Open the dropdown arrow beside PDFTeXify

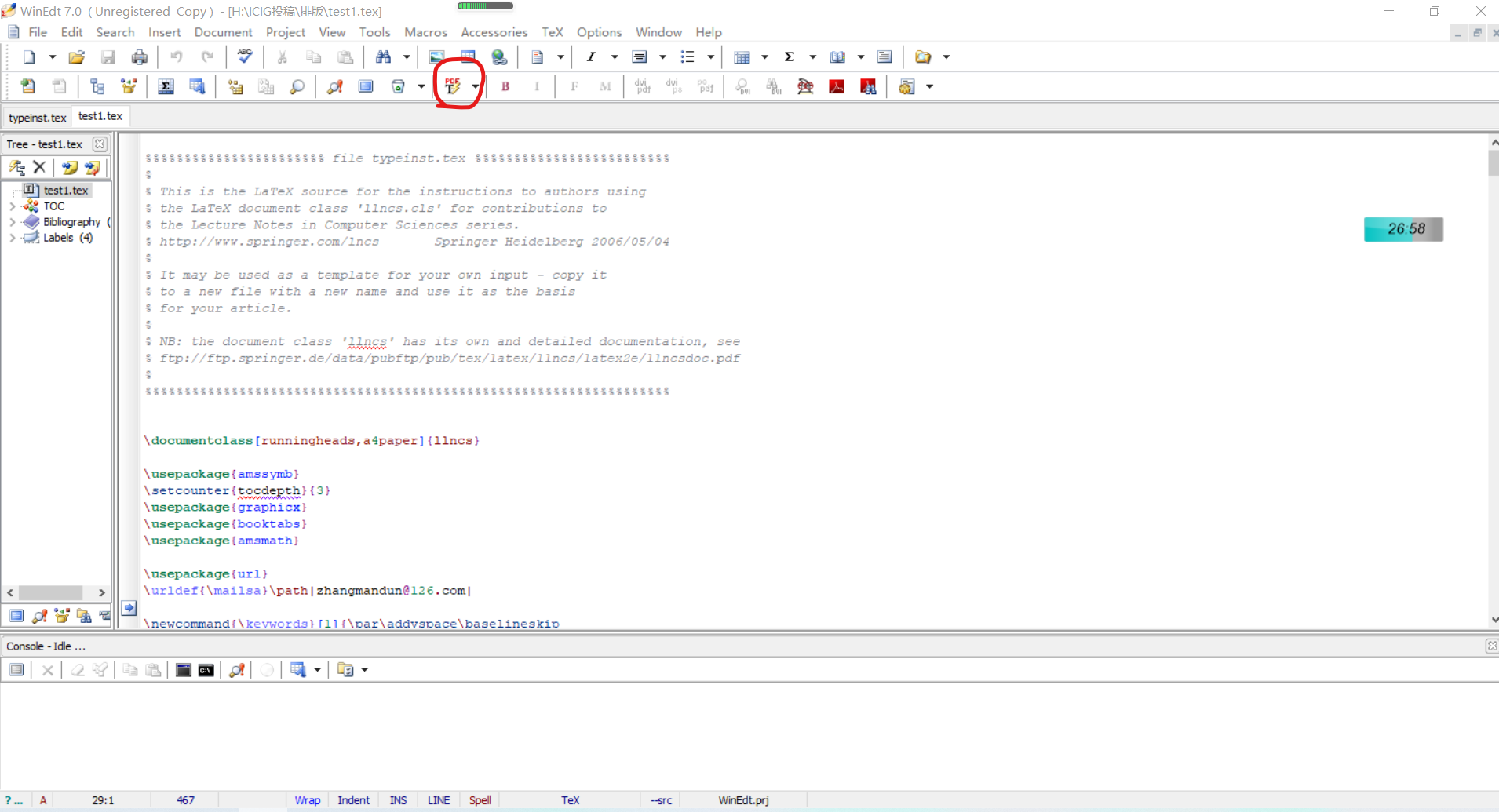[476, 86]
